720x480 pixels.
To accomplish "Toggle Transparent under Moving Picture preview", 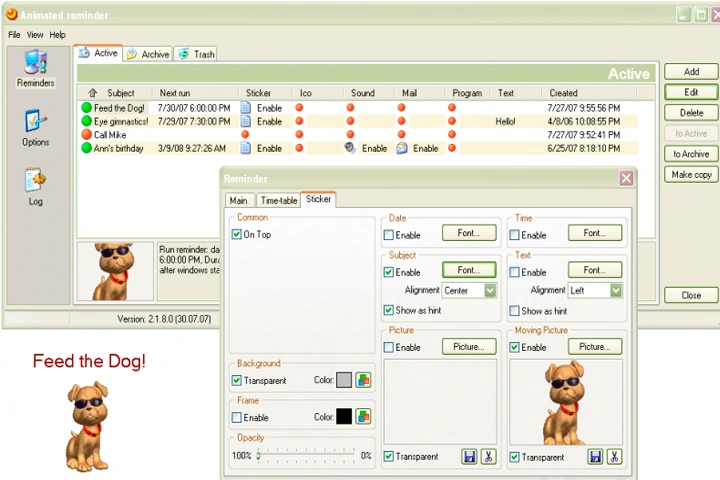I will 514,457.
